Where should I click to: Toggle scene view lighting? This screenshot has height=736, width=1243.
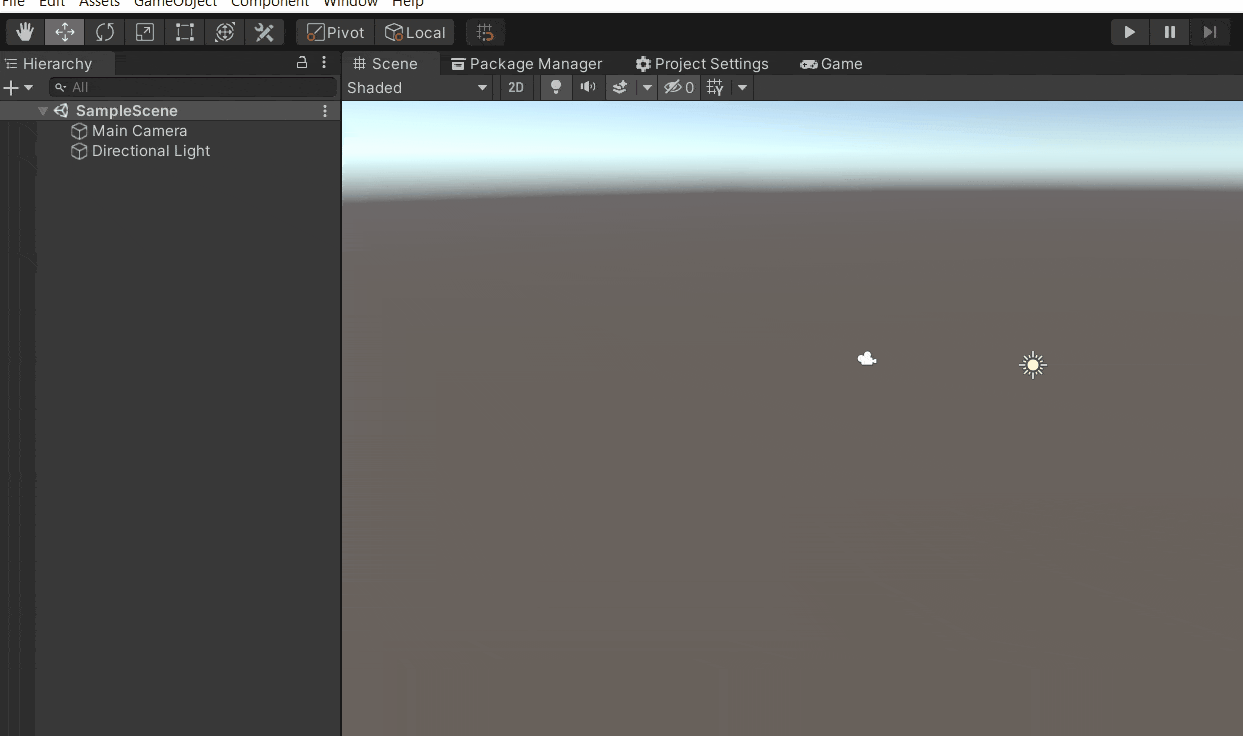tap(555, 87)
